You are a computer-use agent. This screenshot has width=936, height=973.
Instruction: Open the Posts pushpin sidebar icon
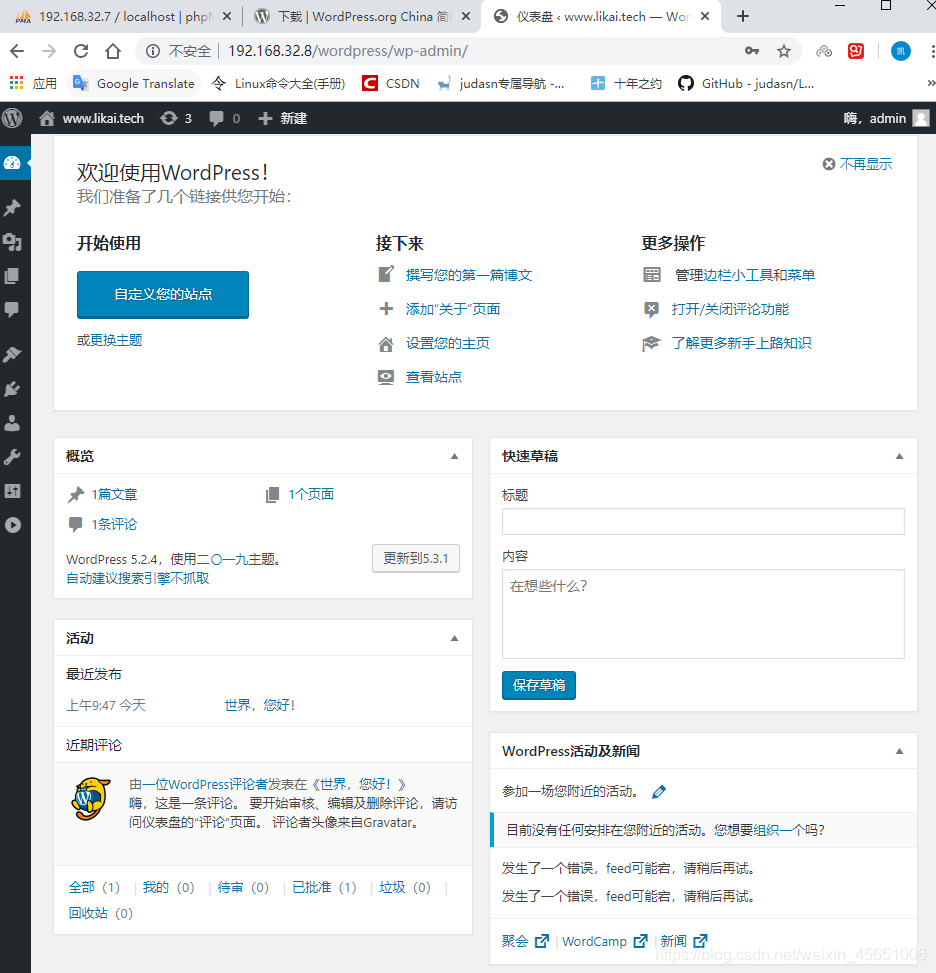[x=12, y=208]
